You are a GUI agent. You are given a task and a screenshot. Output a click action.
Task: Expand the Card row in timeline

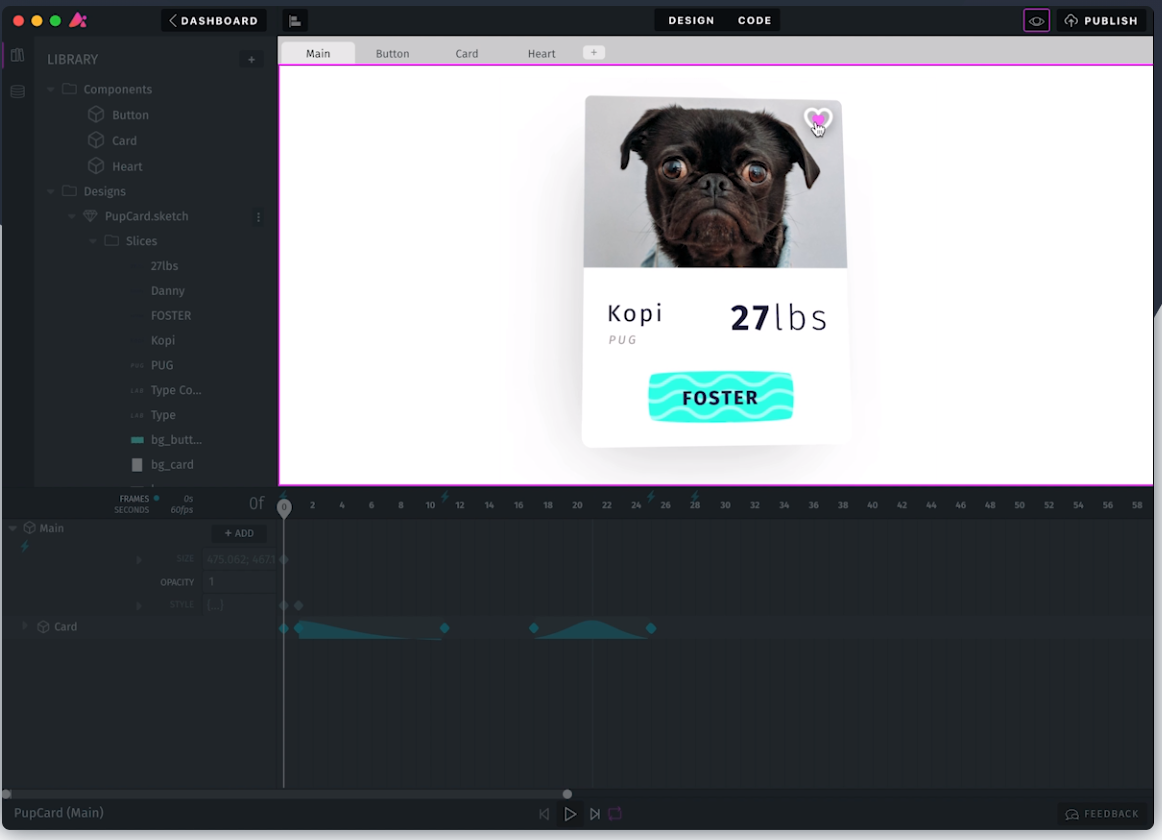pos(25,626)
